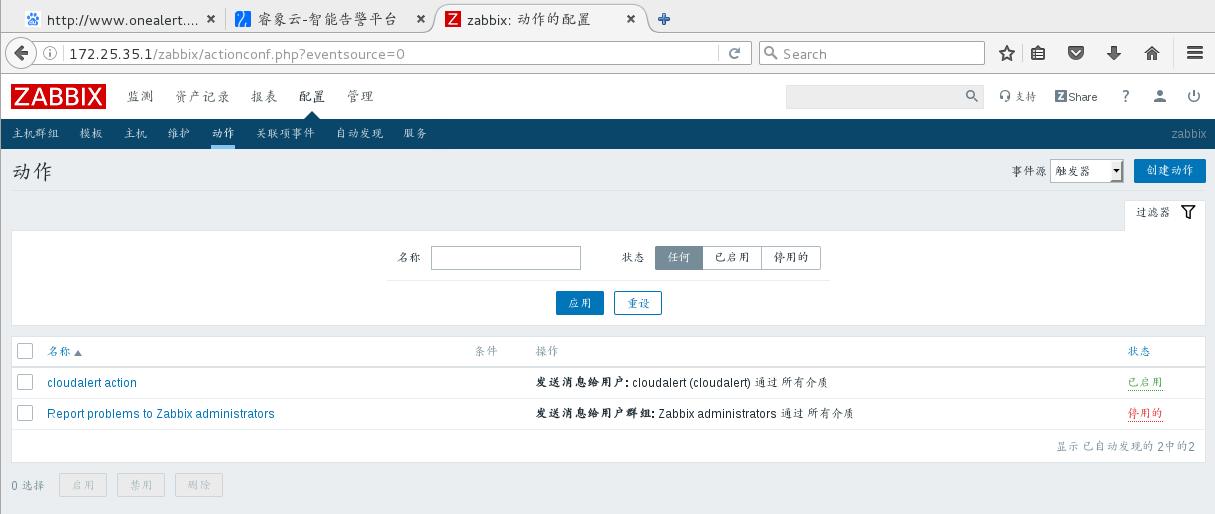
Task: Click the 创建动作 button
Action: pyautogui.click(x=1170, y=171)
